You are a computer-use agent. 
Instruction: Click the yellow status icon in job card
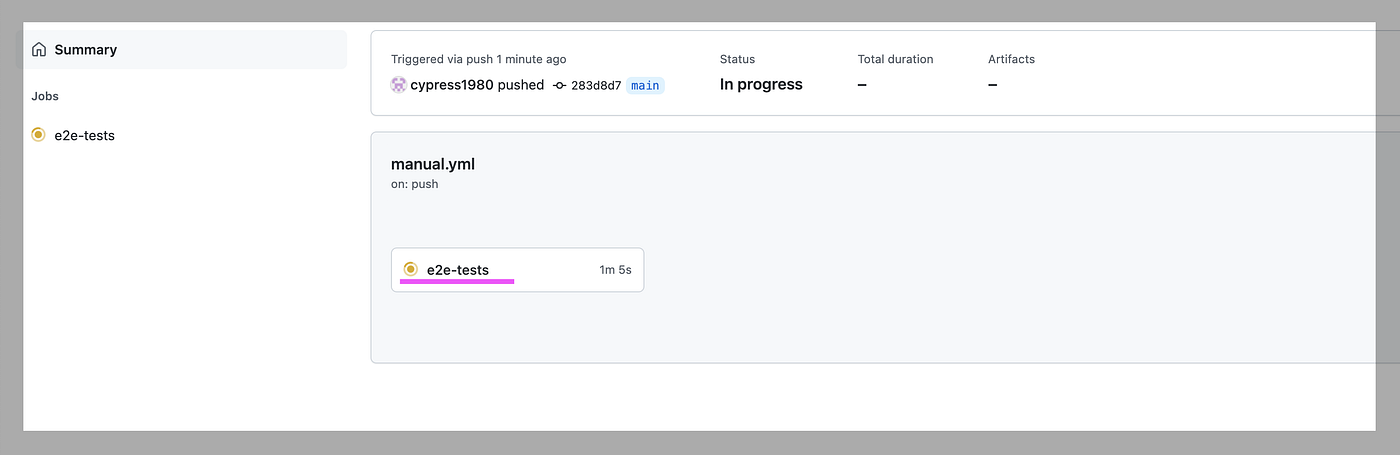(410, 269)
